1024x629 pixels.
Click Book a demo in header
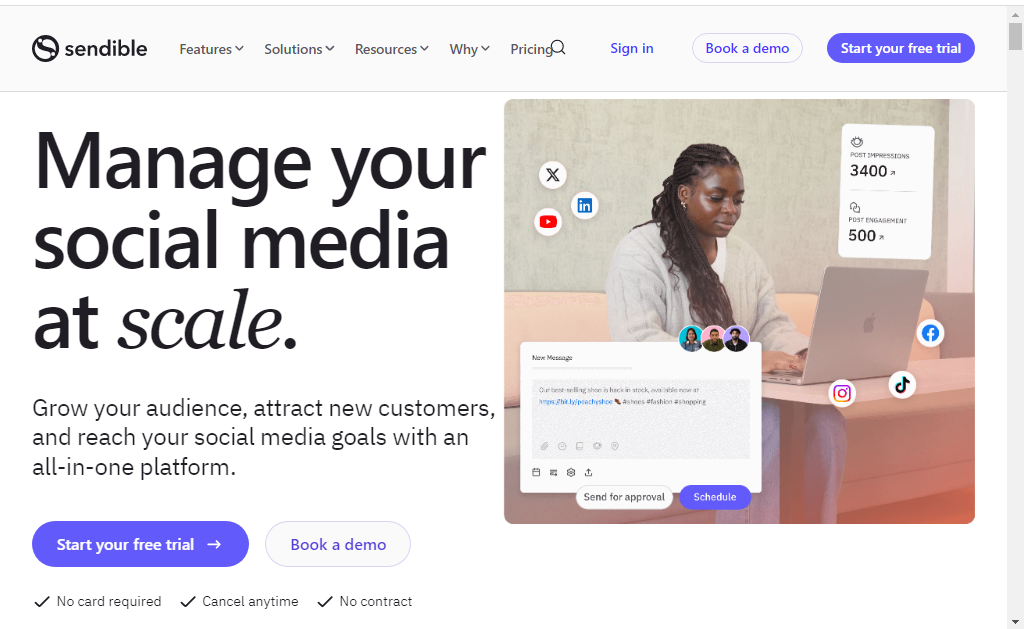(747, 48)
